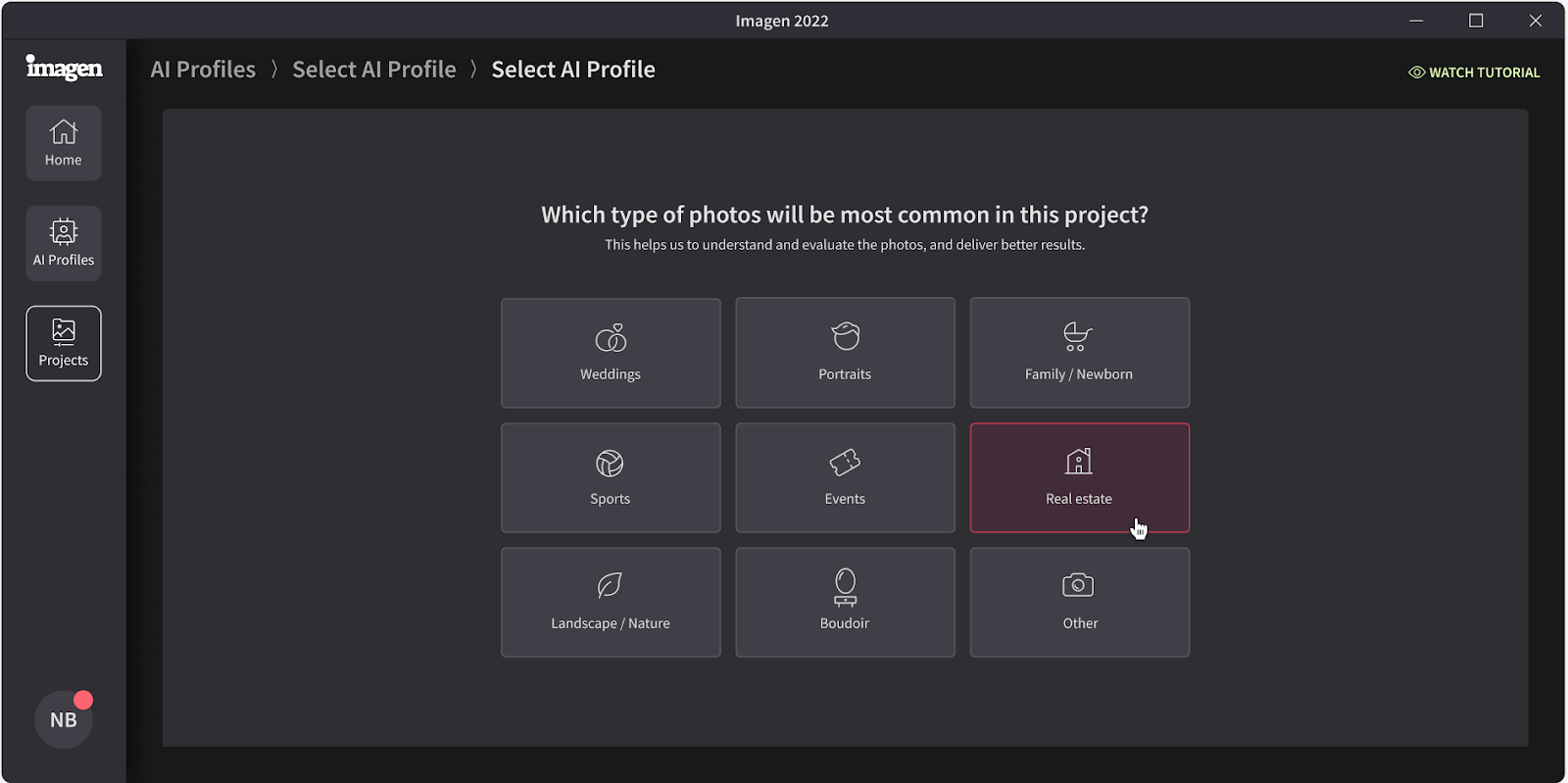This screenshot has height=783, width=1568.
Task: Click Watch Tutorial link
Action: point(1474,73)
